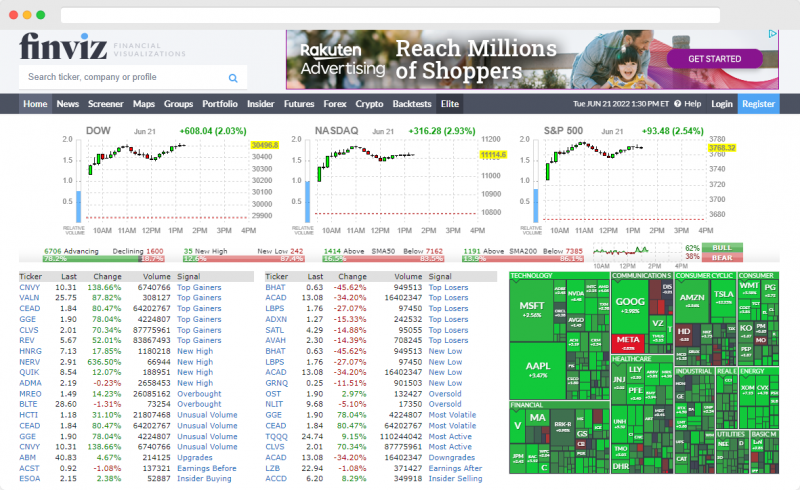Click the search magnifier icon
This screenshot has width=800, height=490.
coord(233,78)
